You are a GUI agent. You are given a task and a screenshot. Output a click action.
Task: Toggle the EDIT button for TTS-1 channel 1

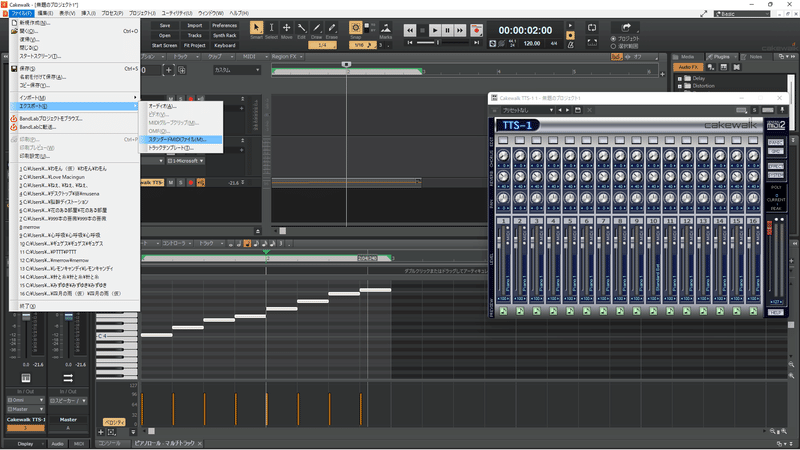click(503, 140)
